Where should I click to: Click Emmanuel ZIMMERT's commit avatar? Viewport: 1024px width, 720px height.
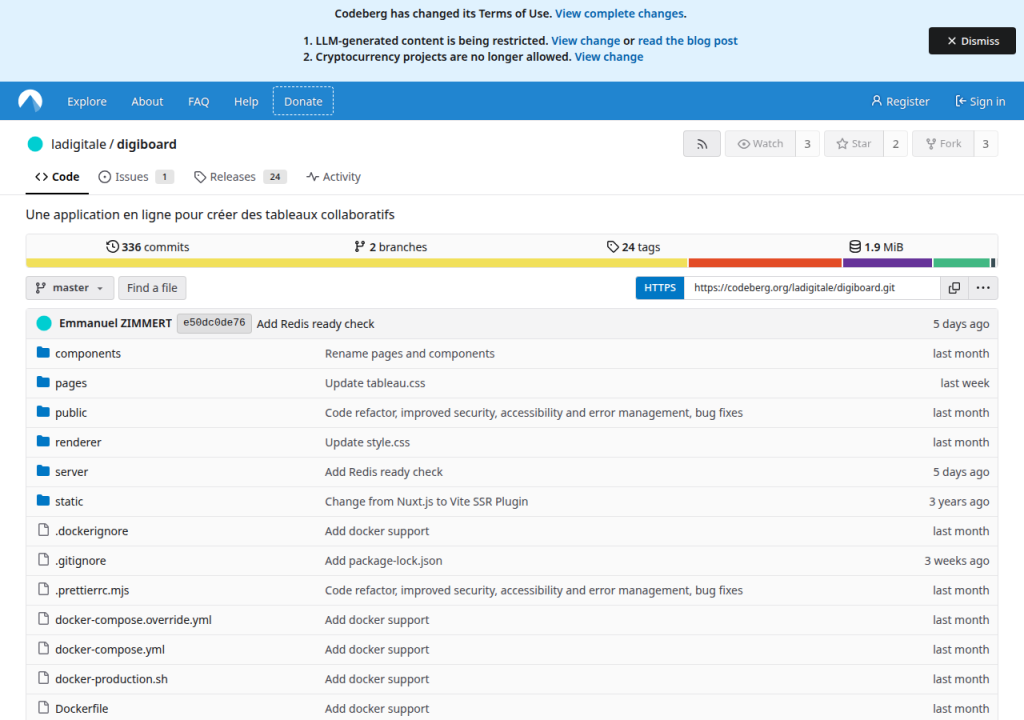(44, 323)
